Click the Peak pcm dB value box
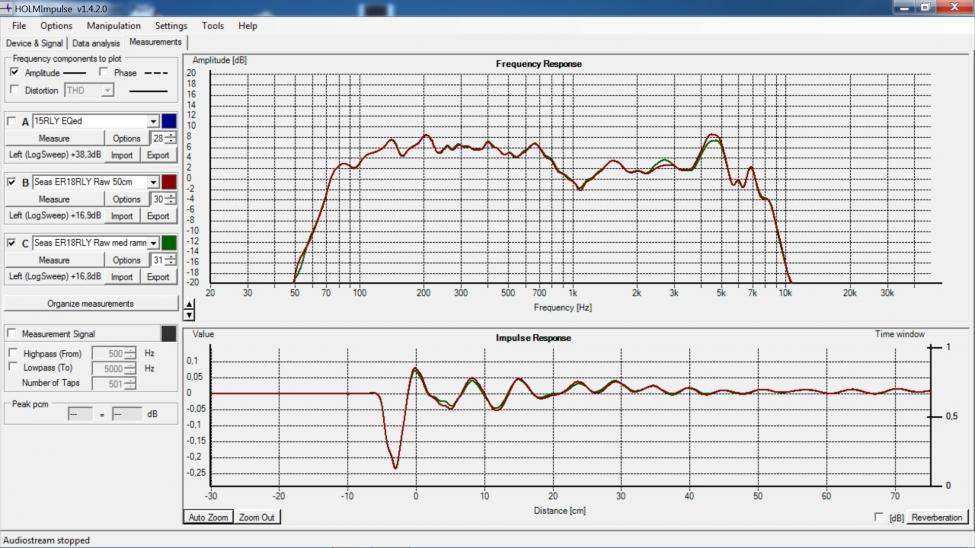The width and height of the screenshot is (975, 548). [x=126, y=414]
